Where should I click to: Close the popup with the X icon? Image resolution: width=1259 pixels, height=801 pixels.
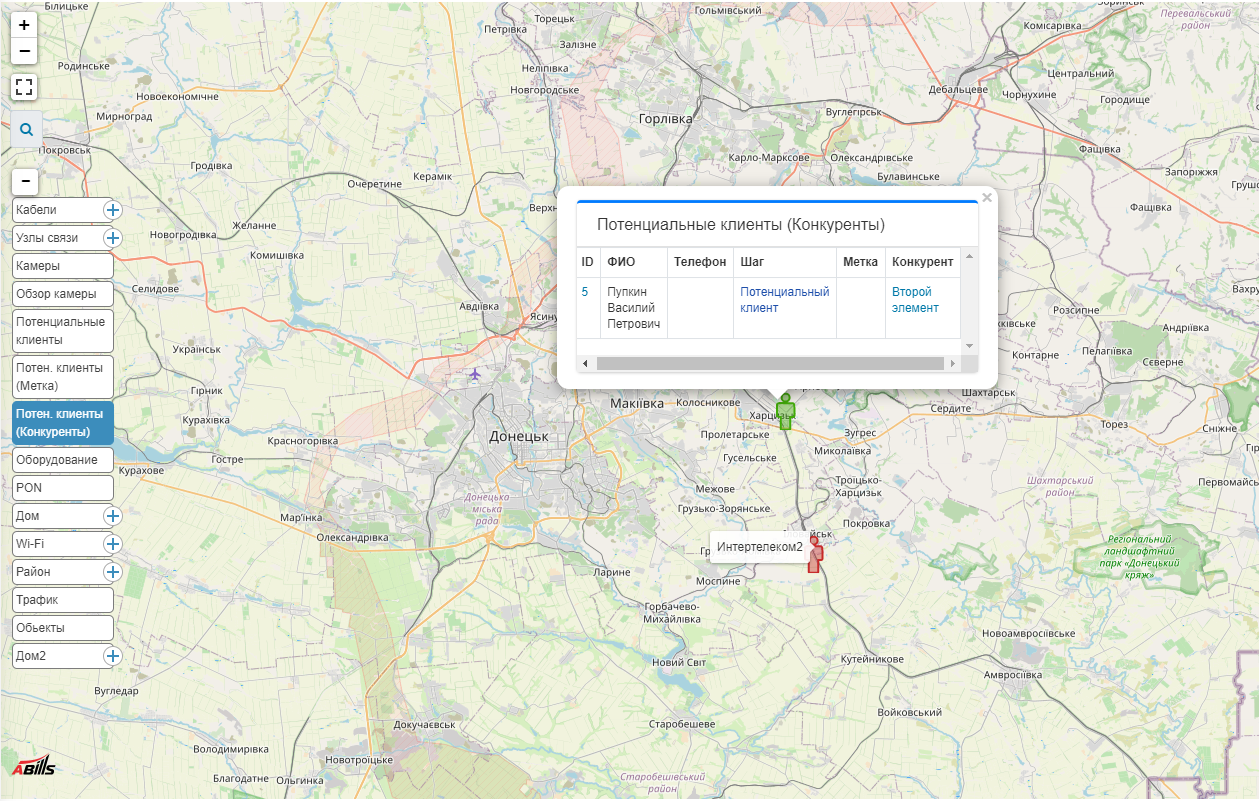pyautogui.click(x=987, y=198)
